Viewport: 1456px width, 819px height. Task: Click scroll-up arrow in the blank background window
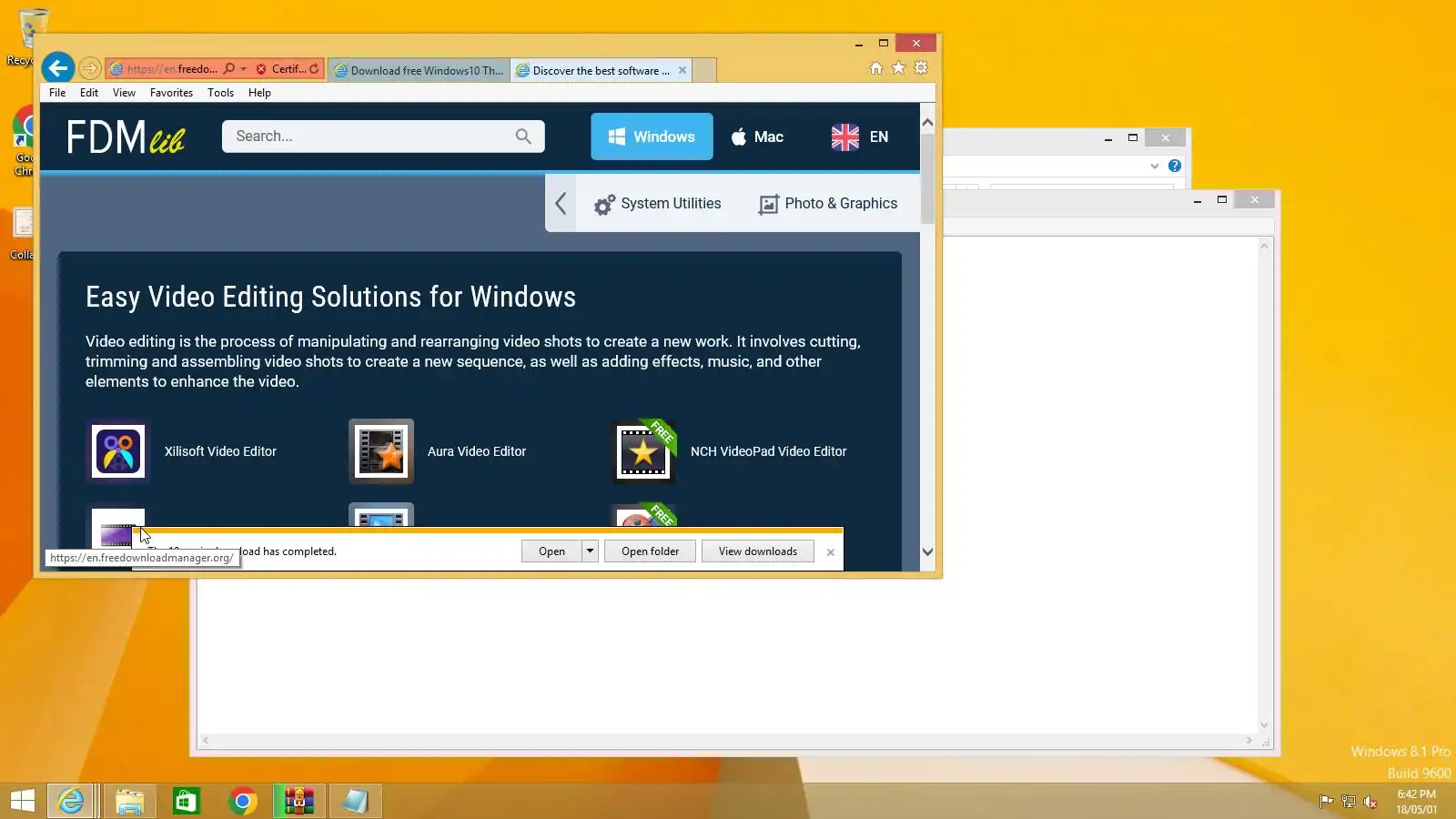click(1264, 246)
